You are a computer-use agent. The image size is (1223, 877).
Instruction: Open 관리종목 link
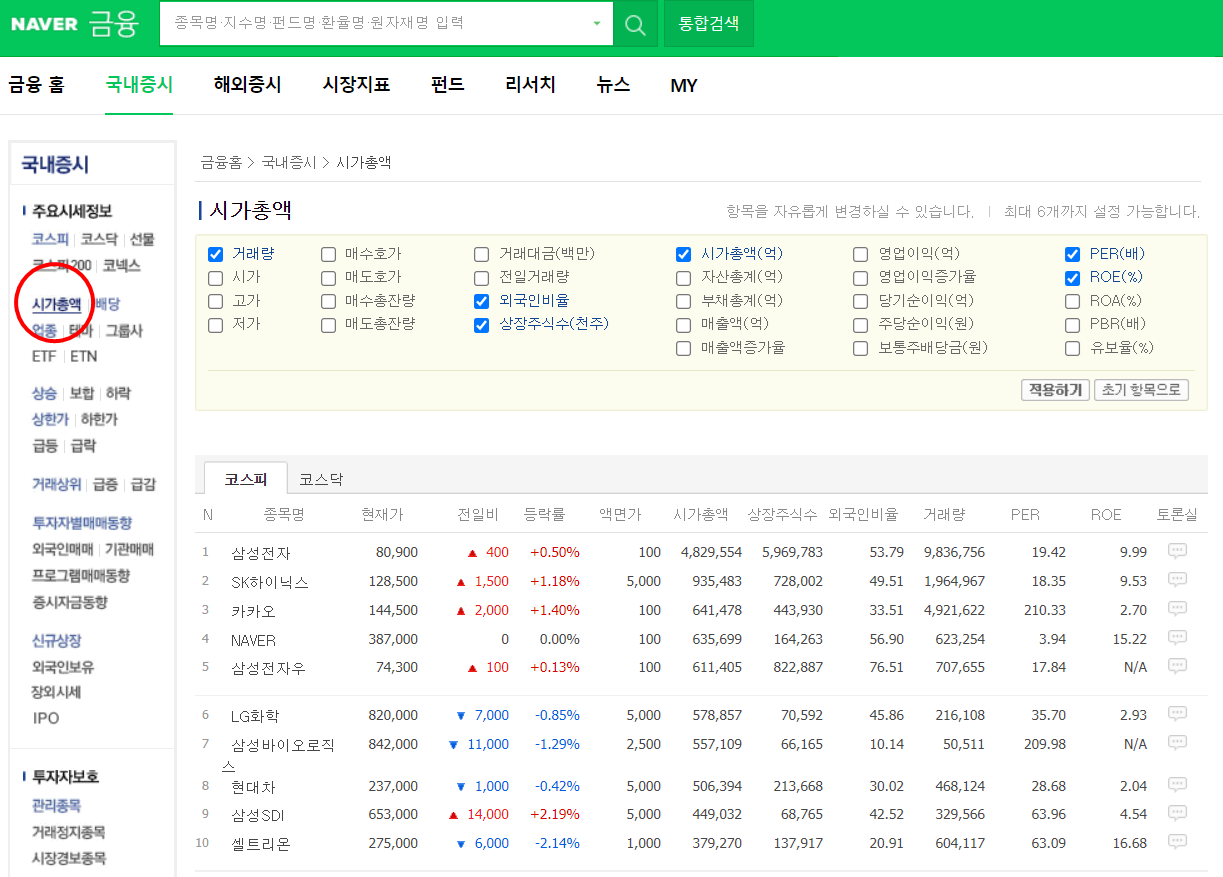[x=56, y=806]
